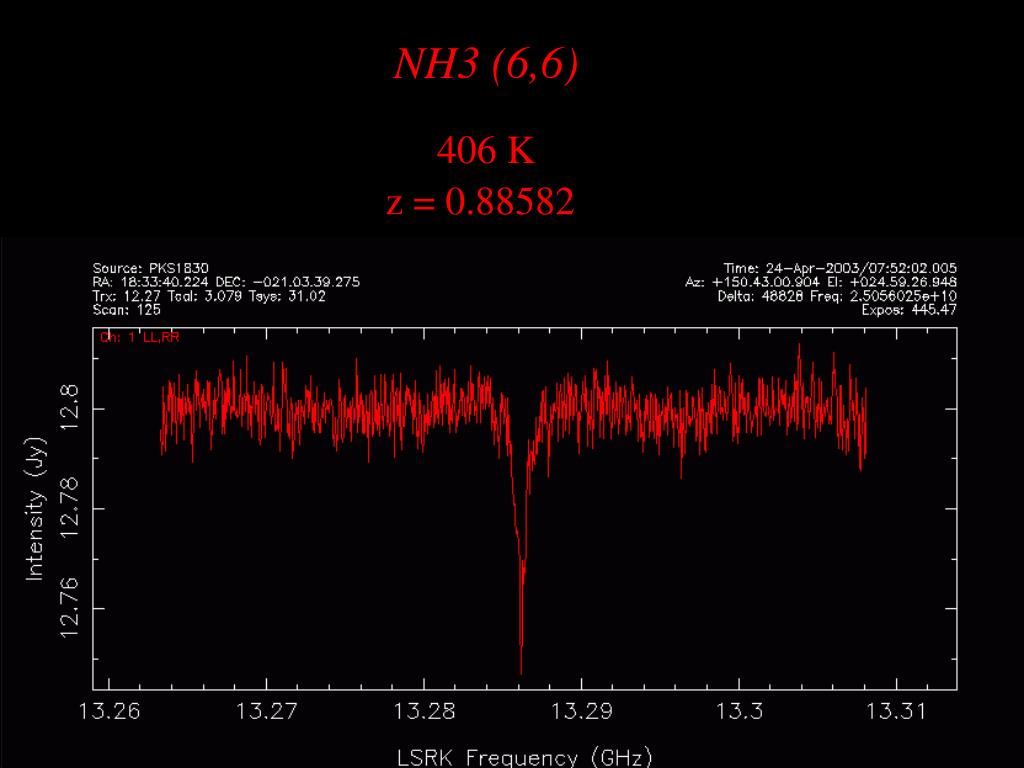1024x768 pixels.
Task: Click the 12.8 y-axis tick label
Action: 69,409
